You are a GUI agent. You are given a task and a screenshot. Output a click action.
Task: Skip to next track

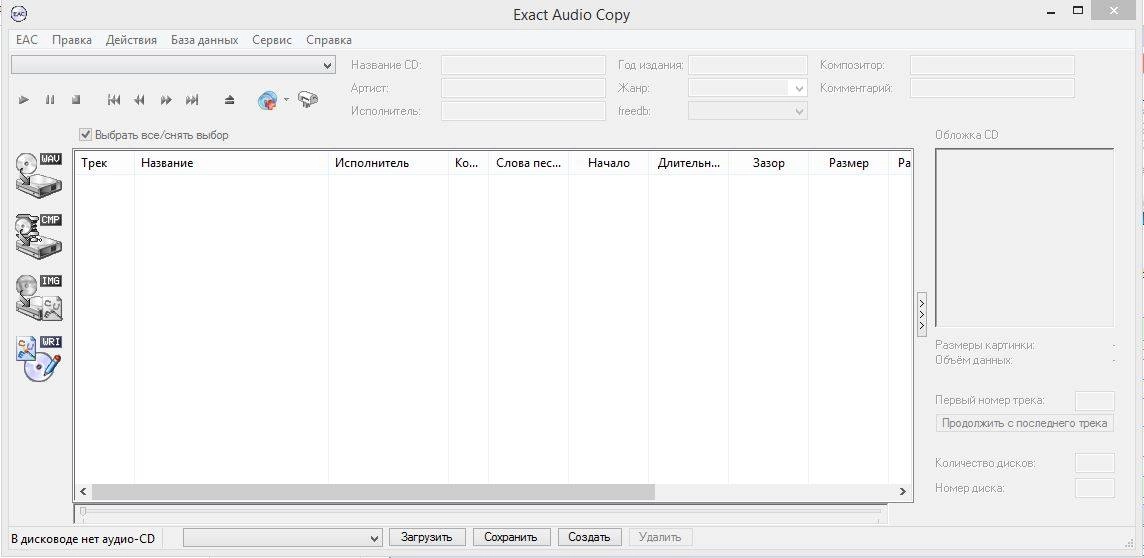point(192,100)
